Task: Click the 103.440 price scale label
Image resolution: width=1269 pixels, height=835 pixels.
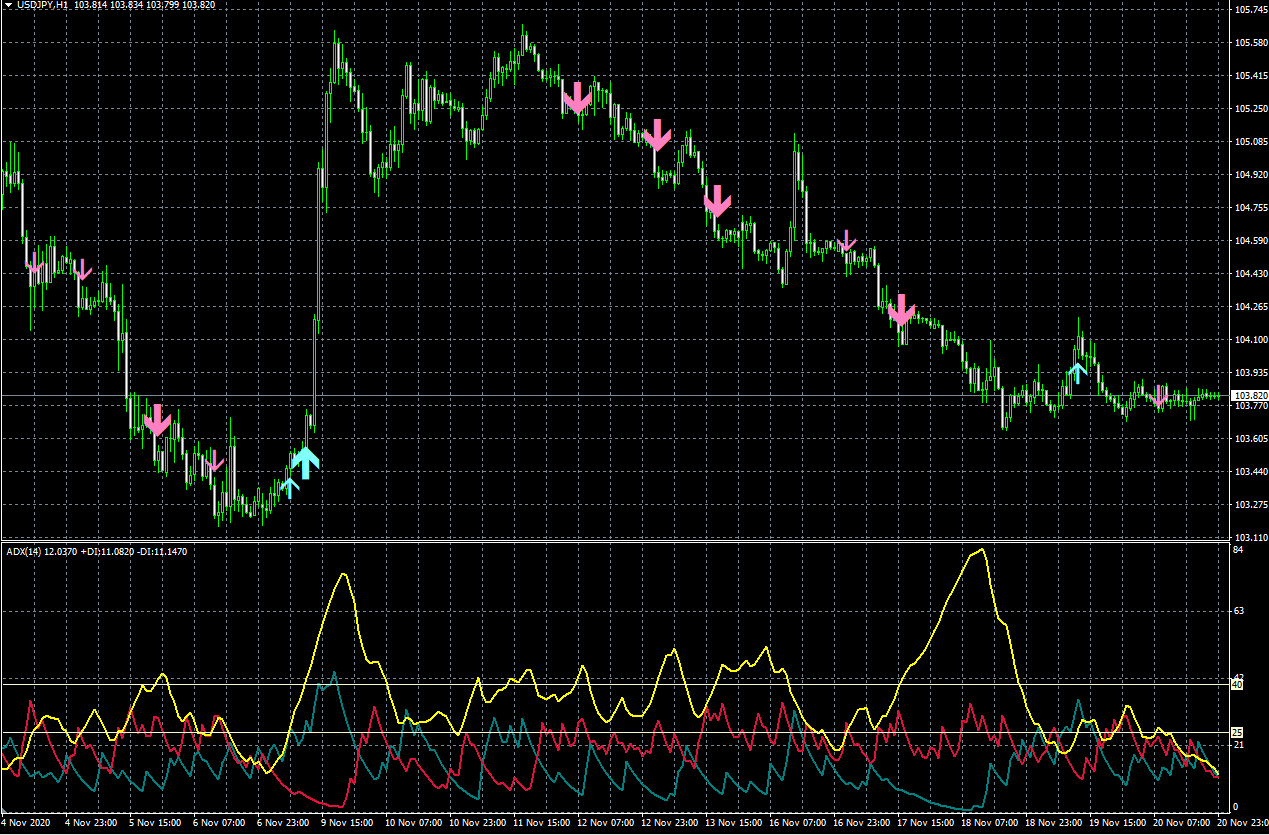Action: 1250,472
